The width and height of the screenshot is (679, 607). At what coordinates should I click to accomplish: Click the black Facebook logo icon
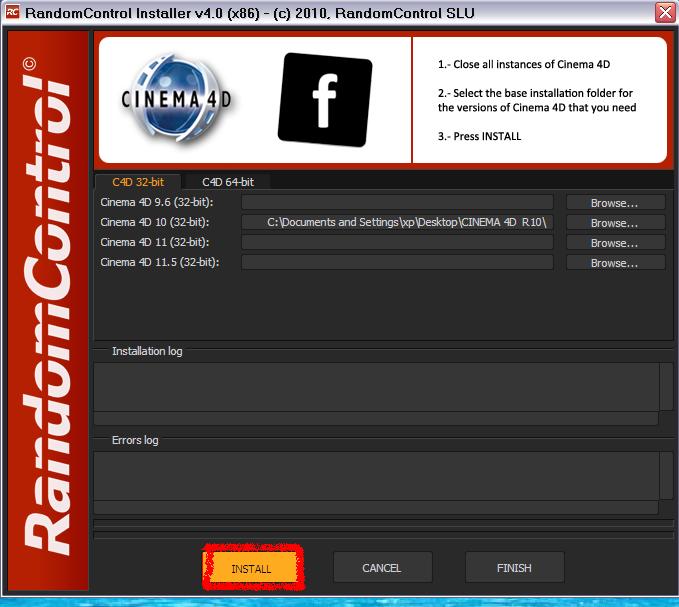[x=325, y=100]
